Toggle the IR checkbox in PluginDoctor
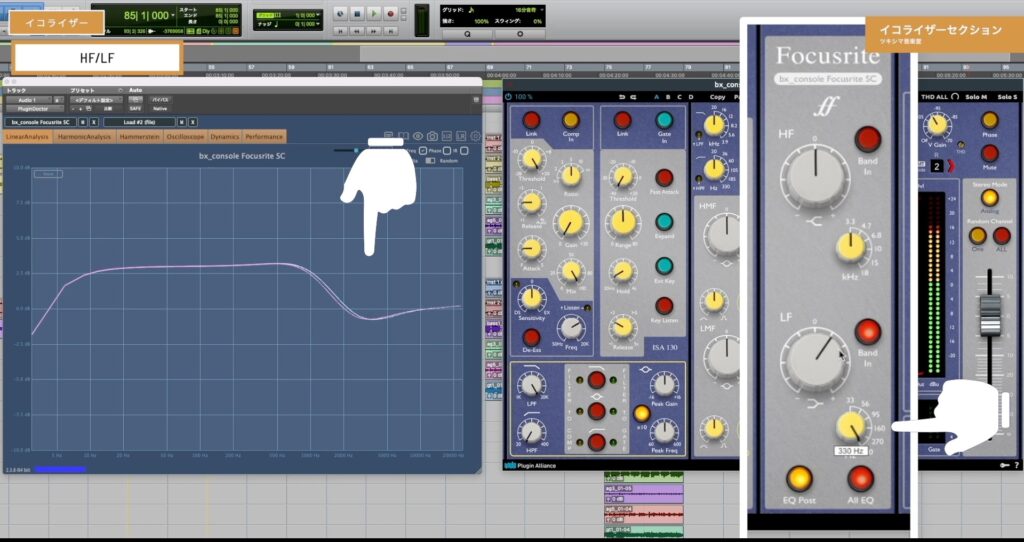 464,151
